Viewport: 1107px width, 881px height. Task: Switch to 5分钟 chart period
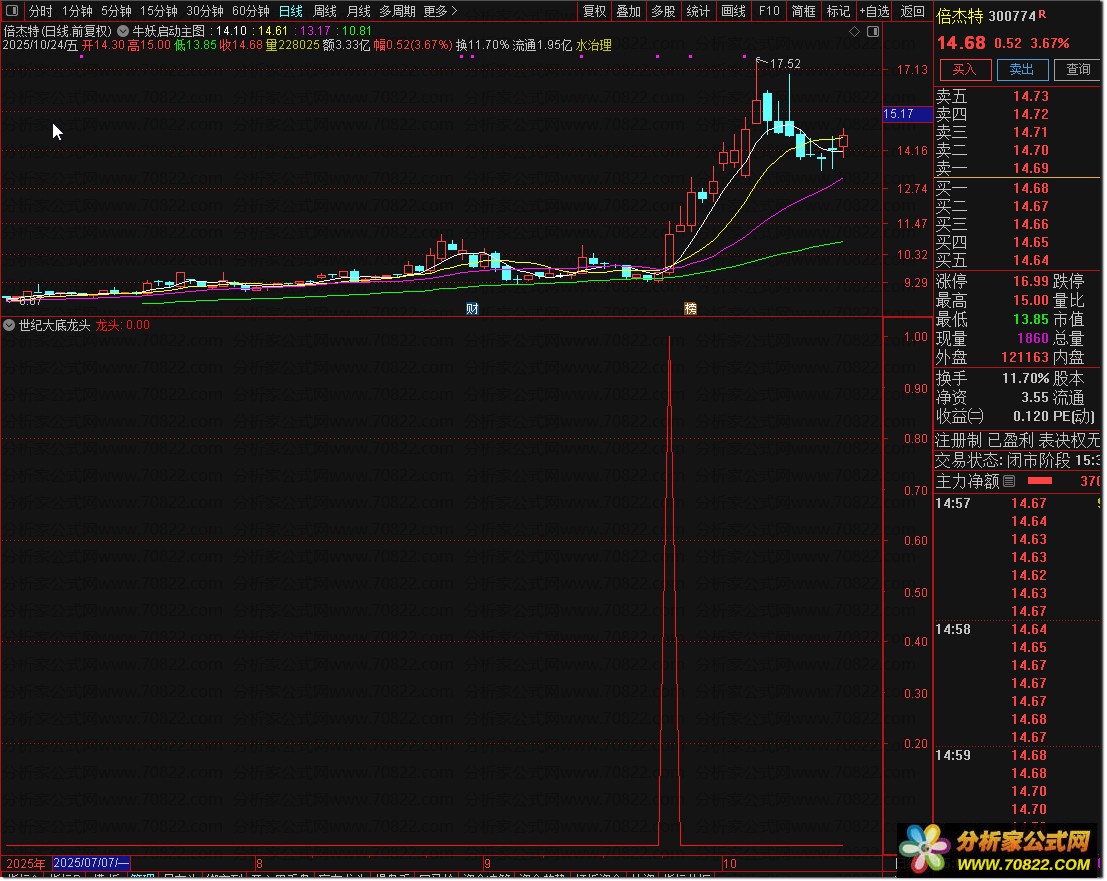(x=116, y=11)
